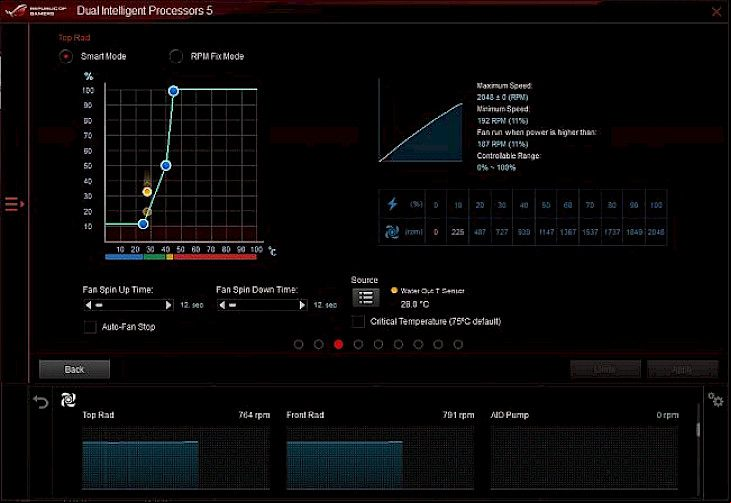This screenshot has width=731, height=503.
Task: Increase Fan Spin Up Time with right arrow
Action: (x=169, y=305)
